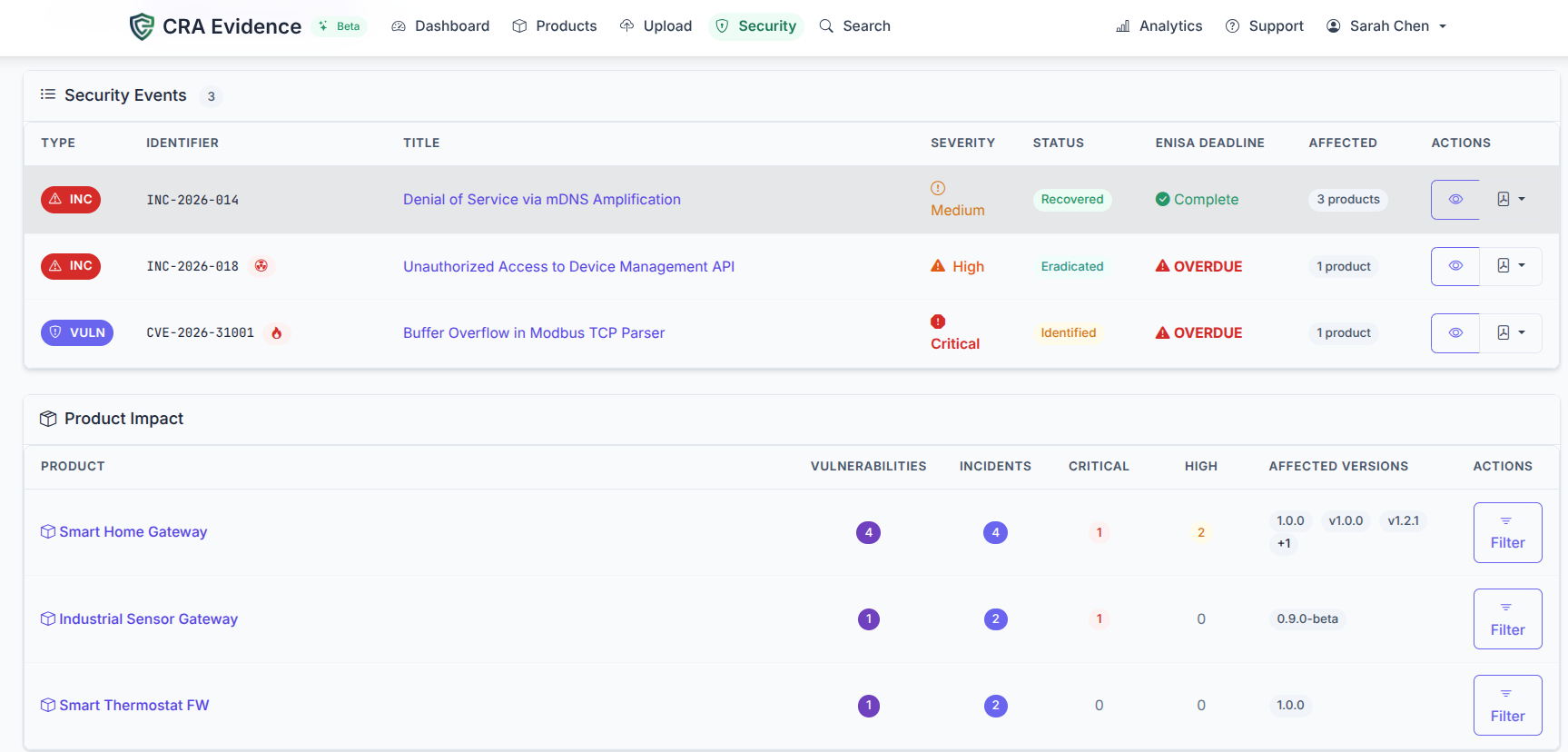This screenshot has height=752, width=1568.
Task: Go to the Products page
Action: 555,26
